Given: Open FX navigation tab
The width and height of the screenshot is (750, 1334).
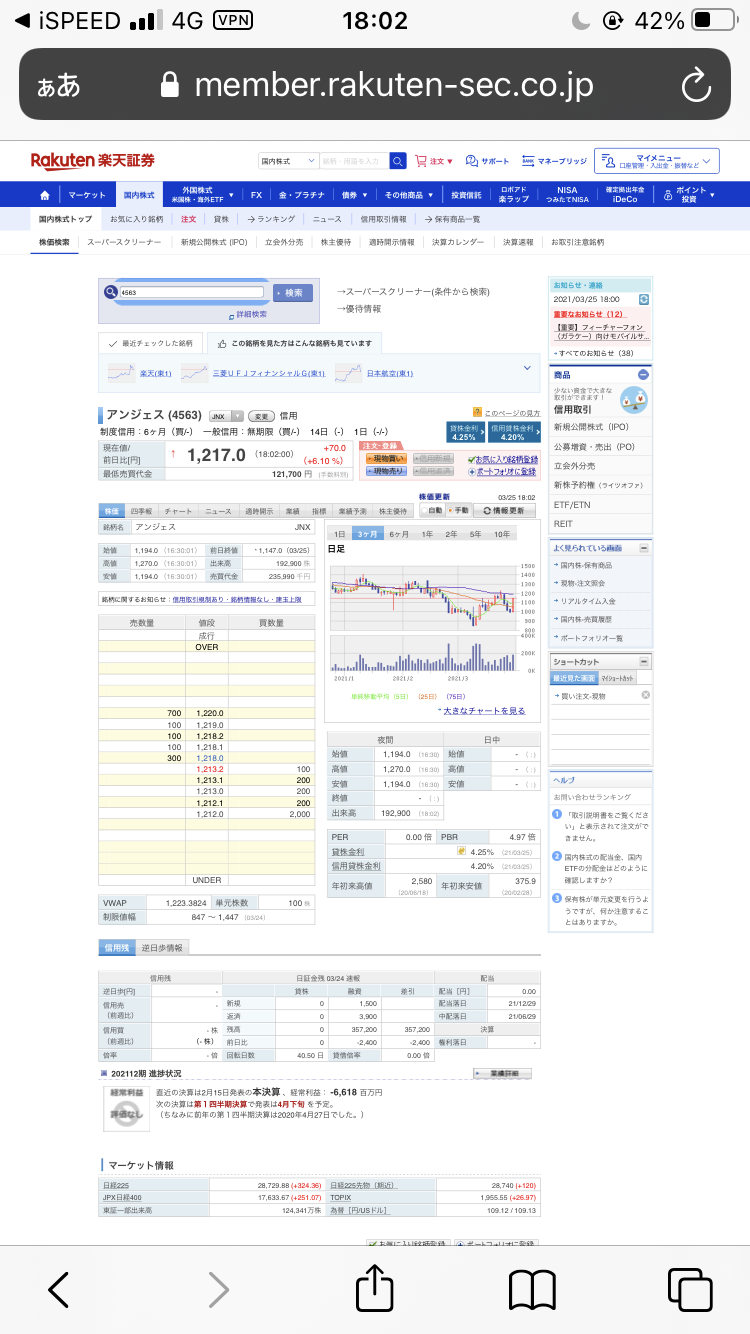Looking at the screenshot, I should point(256,195).
